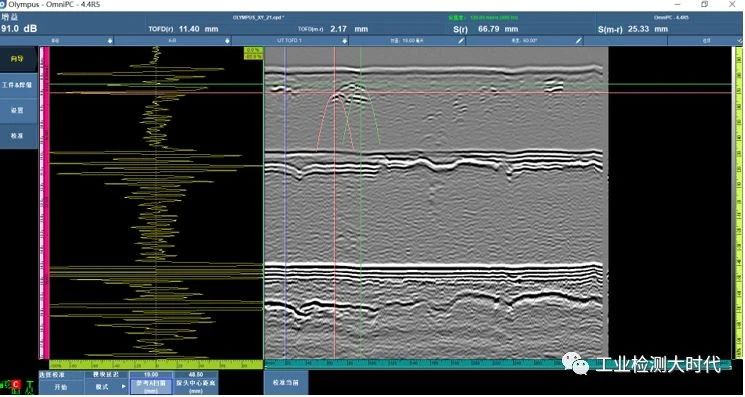The height and width of the screenshot is (397, 745).
Task: Expand the A-B layout dropdown
Action: pyautogui.click(x=227, y=41)
